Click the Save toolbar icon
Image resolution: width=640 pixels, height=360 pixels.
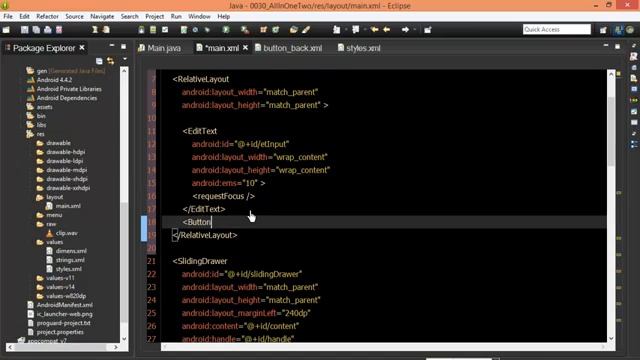tap(25, 30)
